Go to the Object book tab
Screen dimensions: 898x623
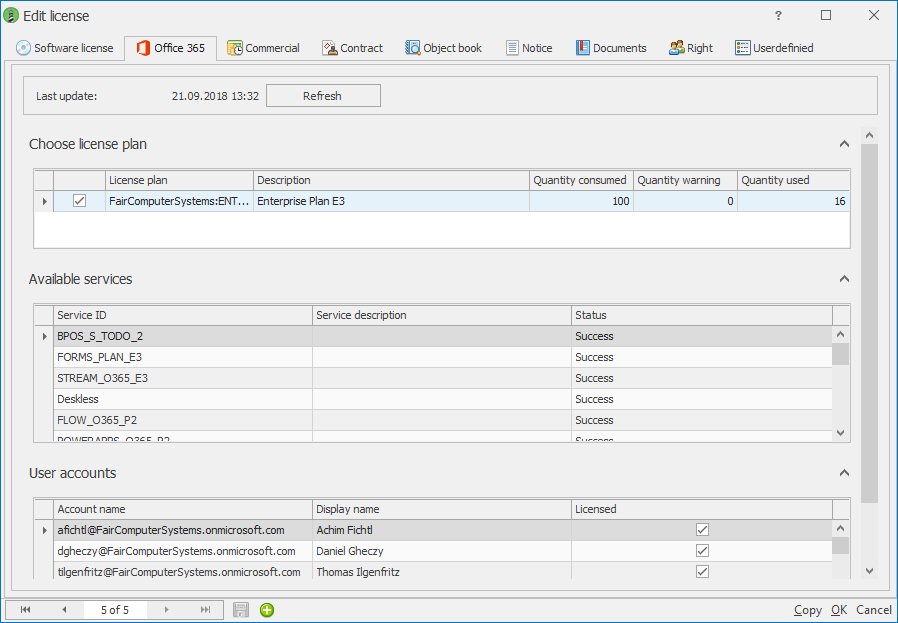[x=444, y=48]
